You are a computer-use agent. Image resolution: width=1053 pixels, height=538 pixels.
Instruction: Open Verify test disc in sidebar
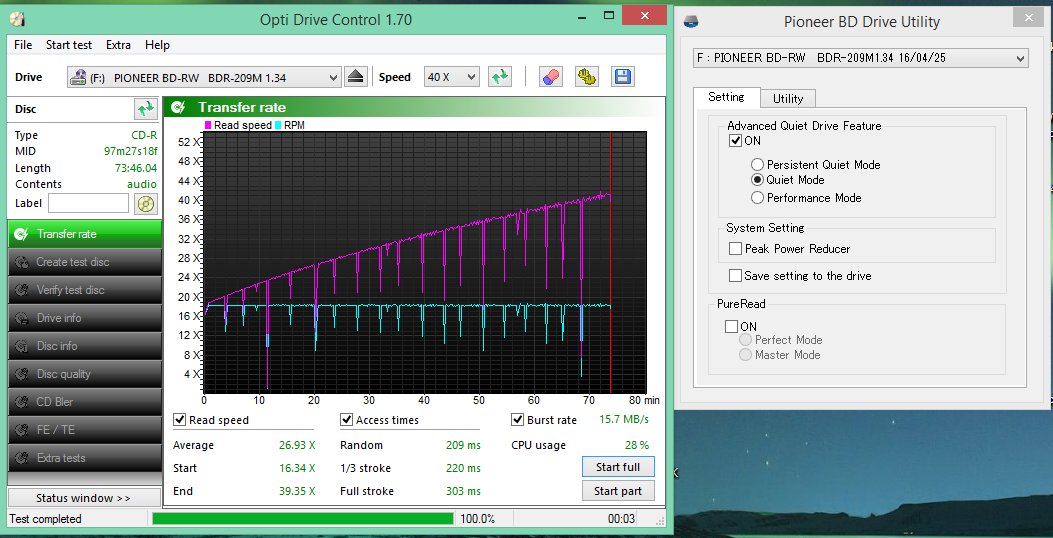point(85,290)
